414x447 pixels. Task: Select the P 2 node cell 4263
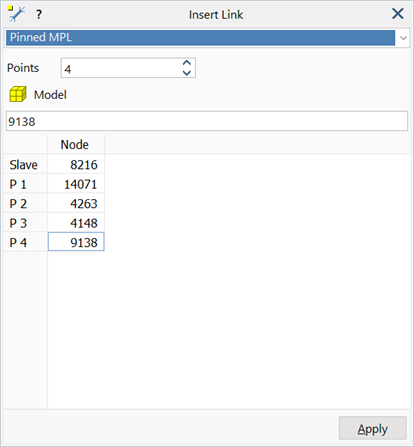tap(76, 203)
